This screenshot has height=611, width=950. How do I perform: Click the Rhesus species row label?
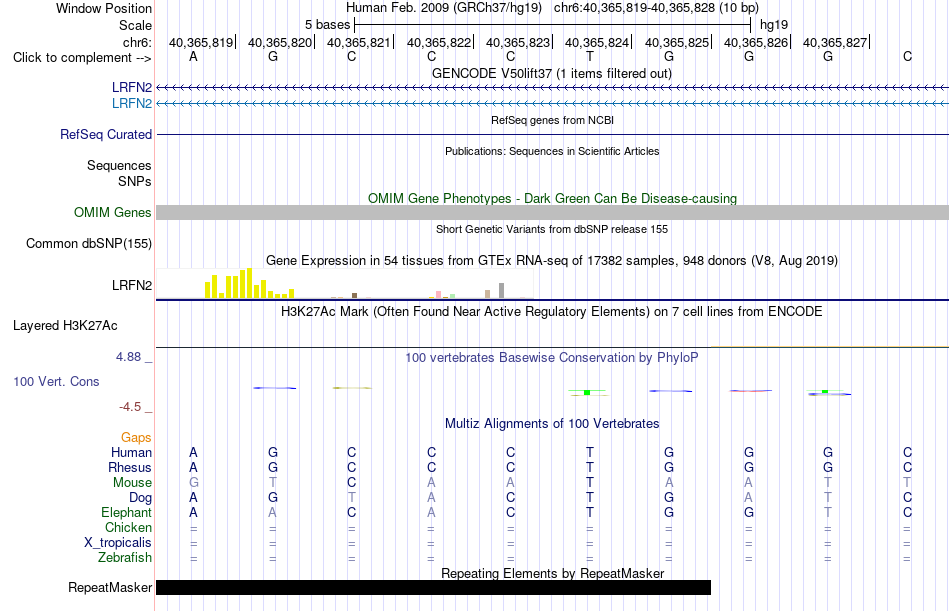click(130, 467)
